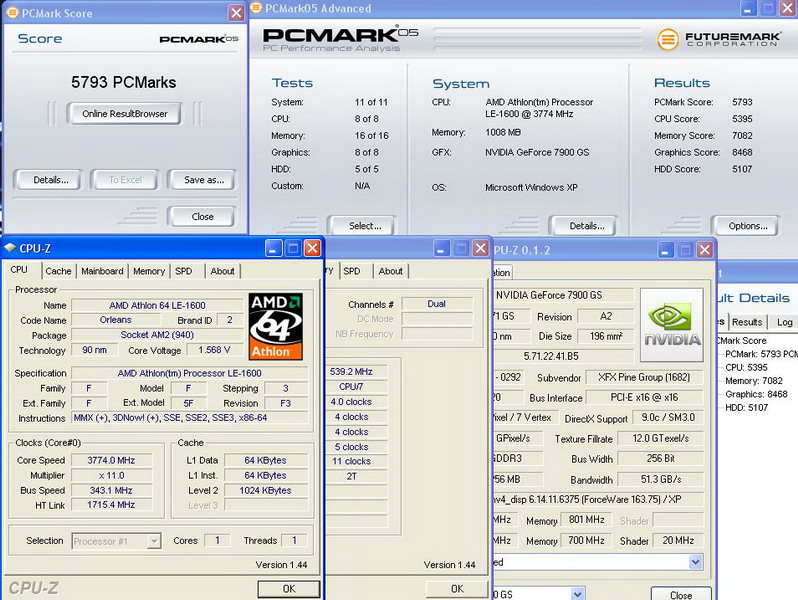This screenshot has height=600, width=798.
Task: Switch to Cache tab in CPU-Z
Action: [x=59, y=271]
